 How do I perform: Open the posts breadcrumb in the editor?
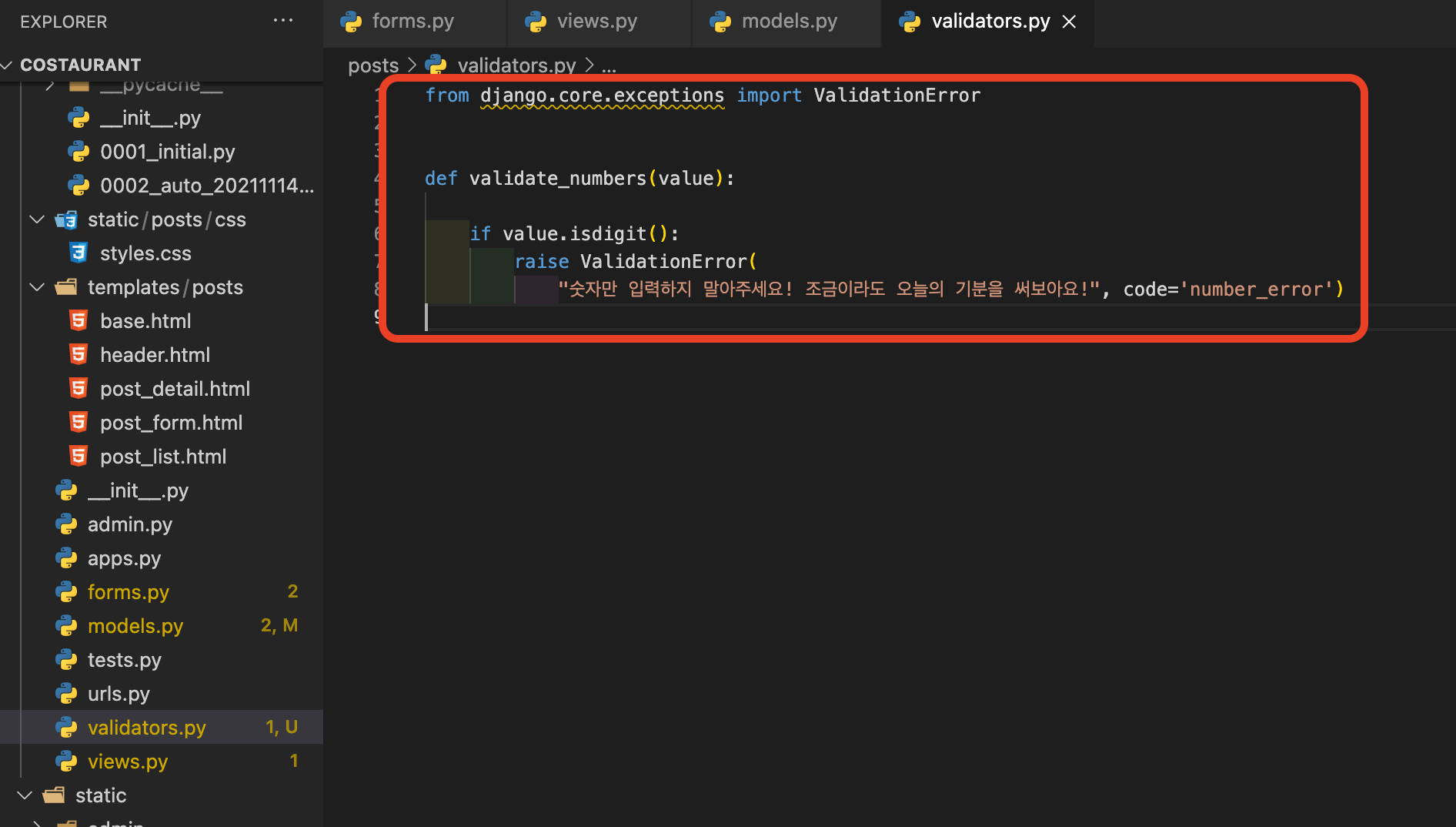point(372,65)
